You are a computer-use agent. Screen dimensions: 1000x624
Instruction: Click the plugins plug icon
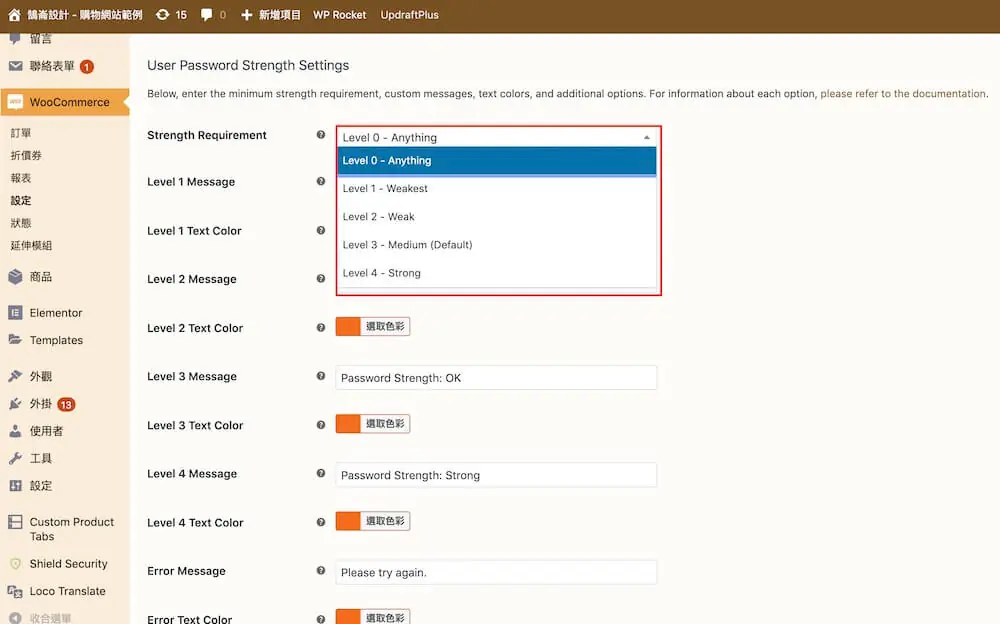15,404
